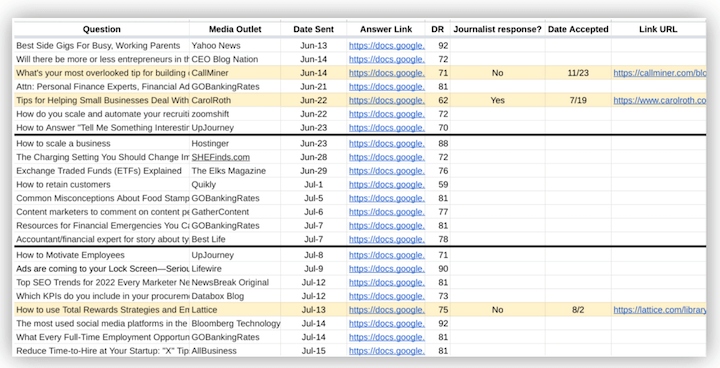Viewport: 720px width, 368px height.
Task: Select the 'Jul-13' date sent cell
Action: pos(314,310)
